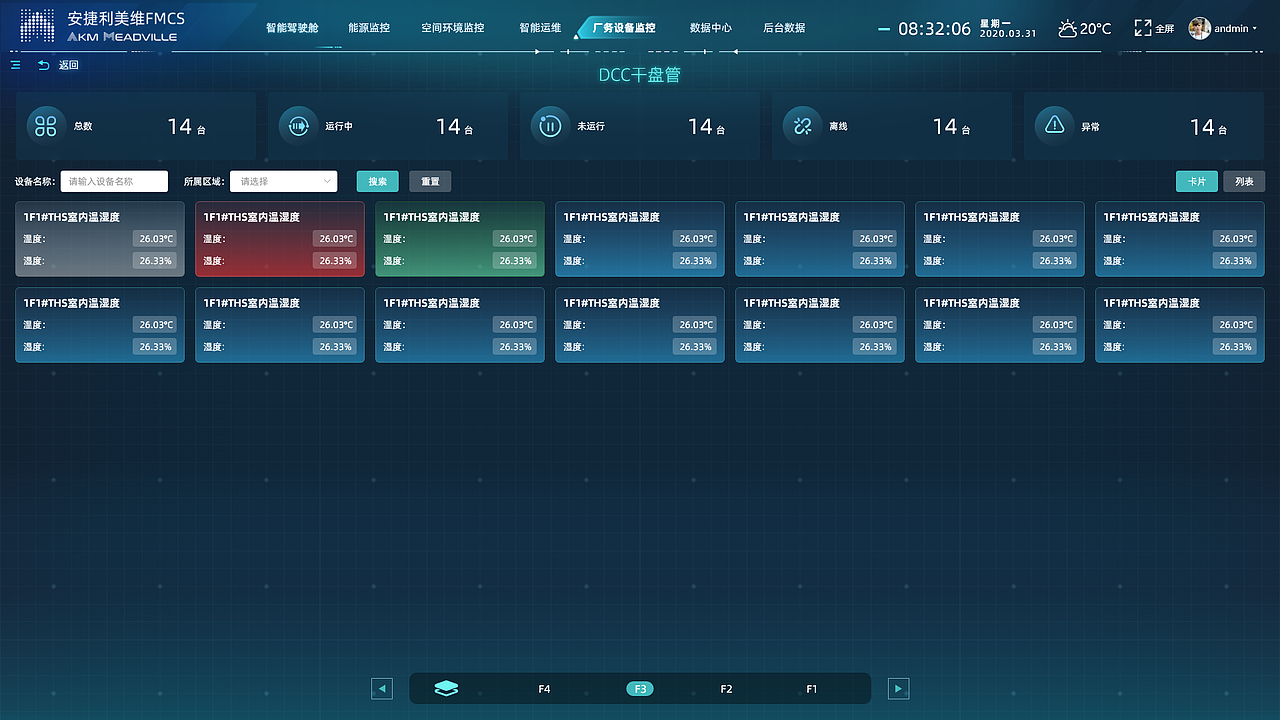Viewport: 1280px width, 720px height.
Task: Click the 异常 warning triangle icon
Action: click(x=1054, y=126)
